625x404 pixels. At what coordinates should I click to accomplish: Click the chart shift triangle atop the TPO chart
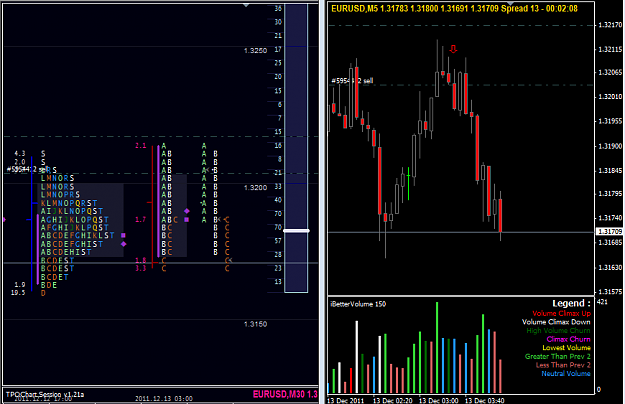coord(246,5)
